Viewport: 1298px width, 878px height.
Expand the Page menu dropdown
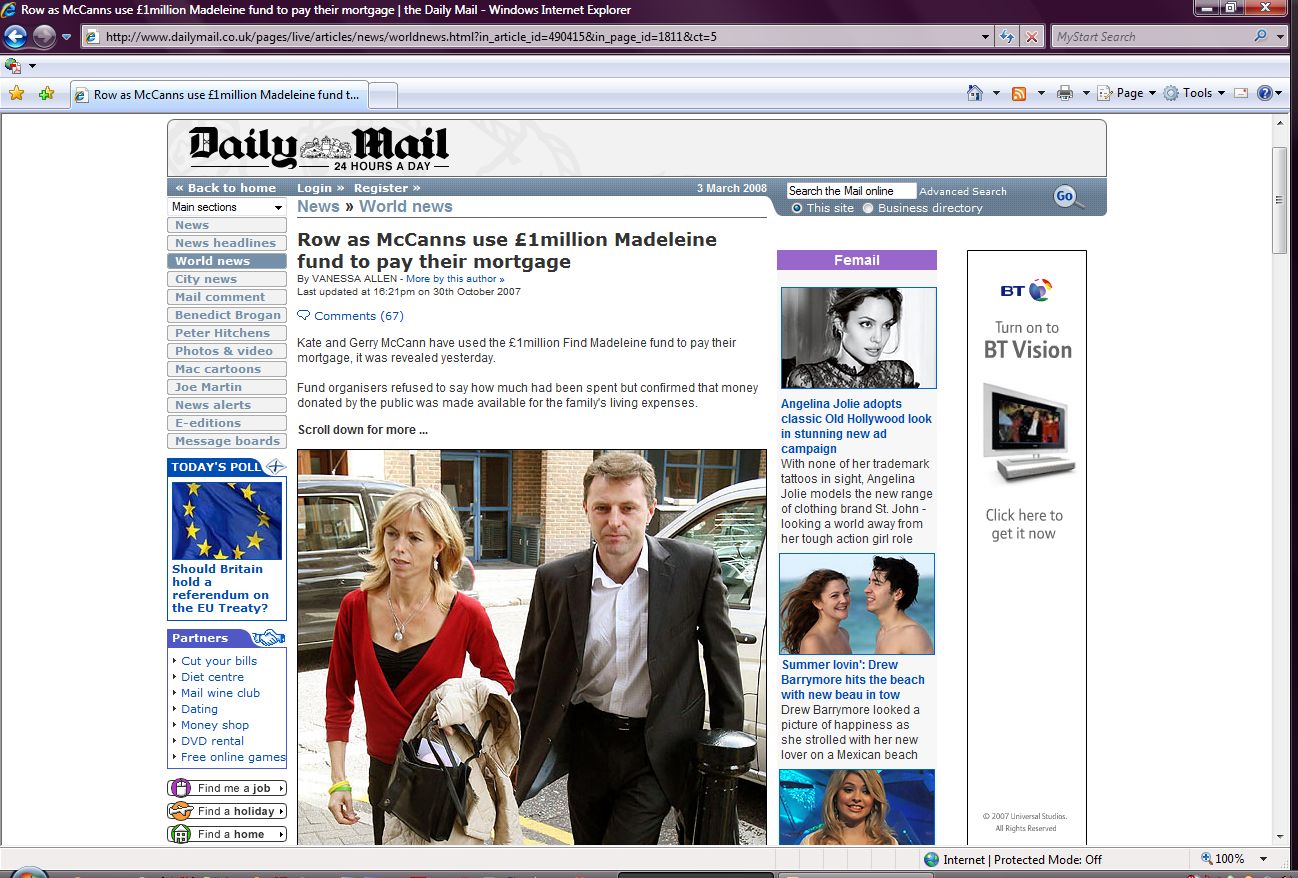click(x=1130, y=93)
